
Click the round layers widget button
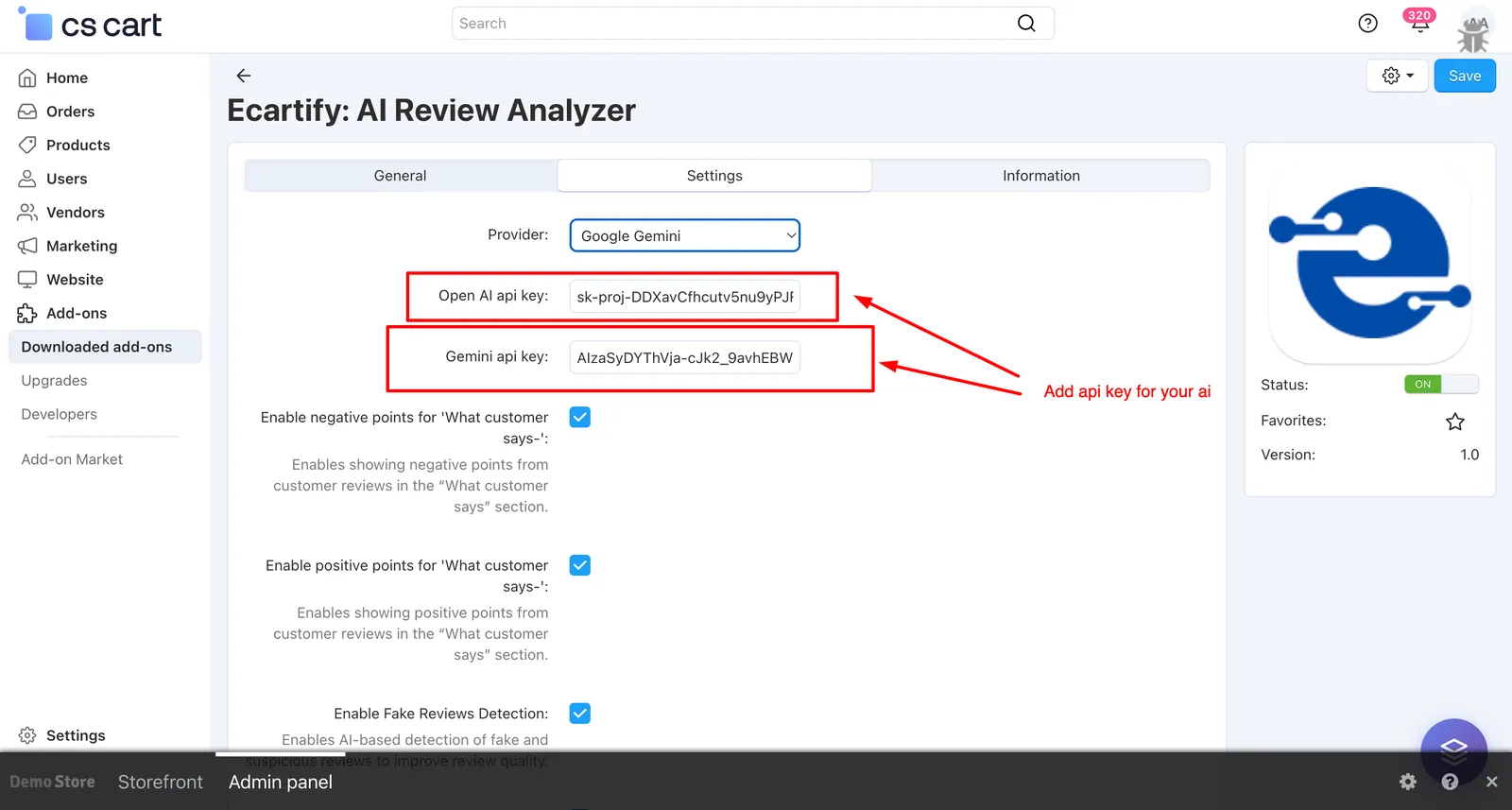click(1453, 751)
